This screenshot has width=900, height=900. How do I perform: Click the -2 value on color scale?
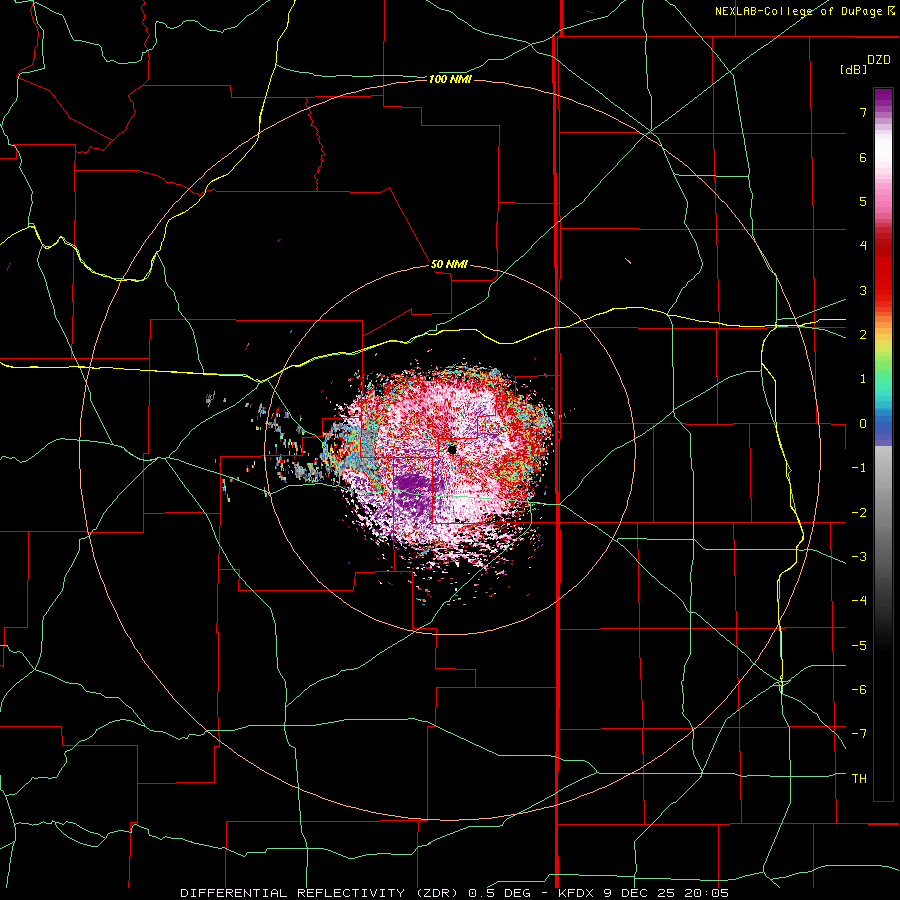(x=859, y=512)
